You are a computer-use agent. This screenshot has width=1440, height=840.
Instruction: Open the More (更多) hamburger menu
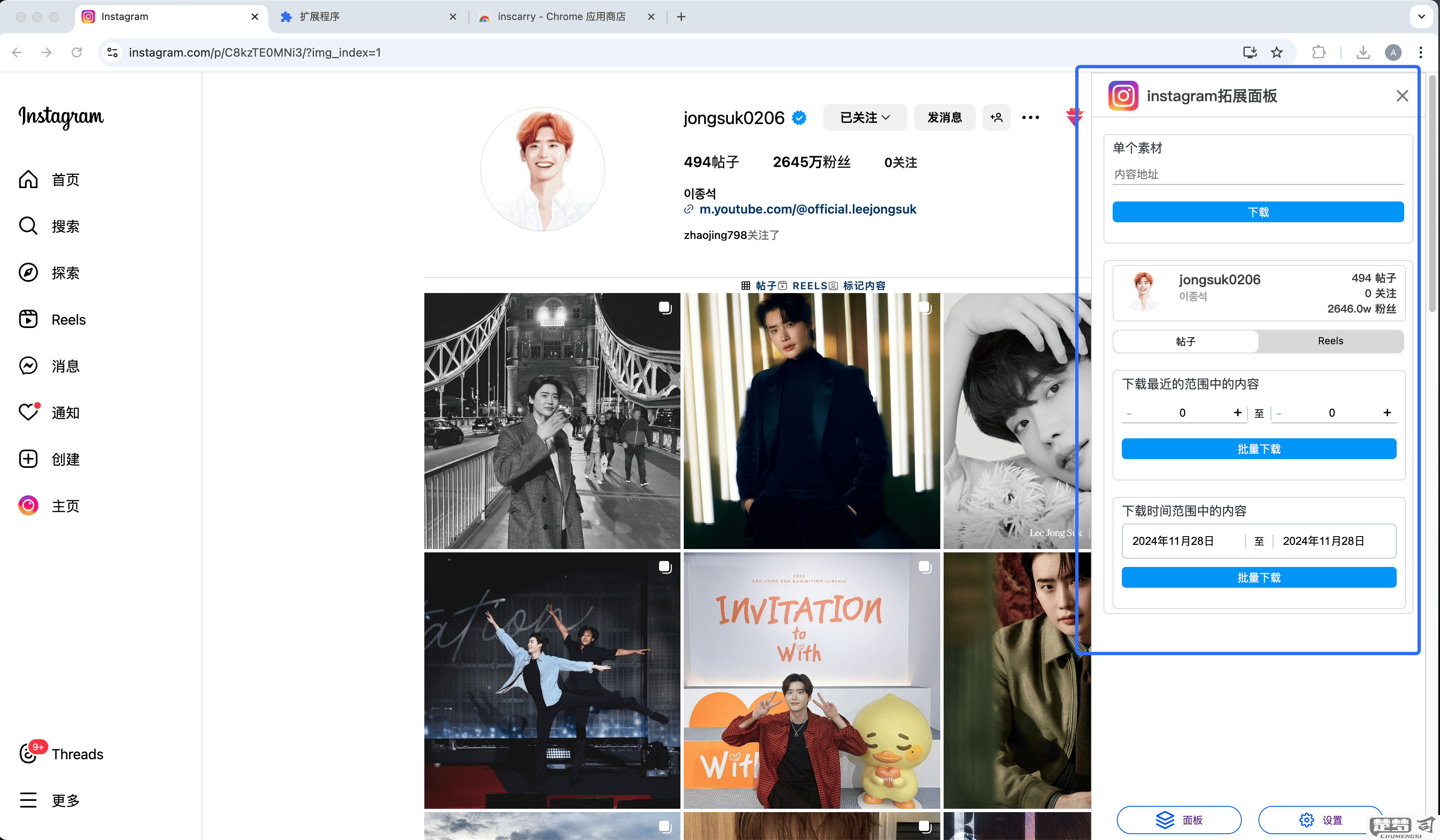28,800
